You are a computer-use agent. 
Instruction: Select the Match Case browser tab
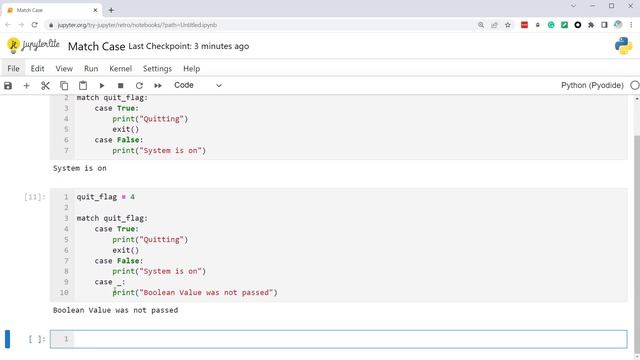point(51,10)
